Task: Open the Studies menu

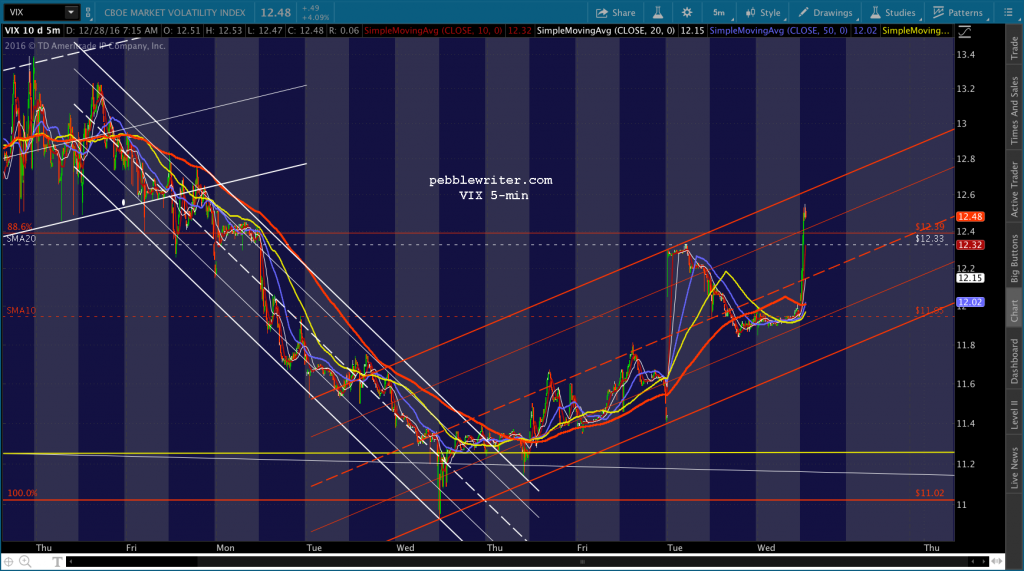Action: pyautogui.click(x=892, y=12)
